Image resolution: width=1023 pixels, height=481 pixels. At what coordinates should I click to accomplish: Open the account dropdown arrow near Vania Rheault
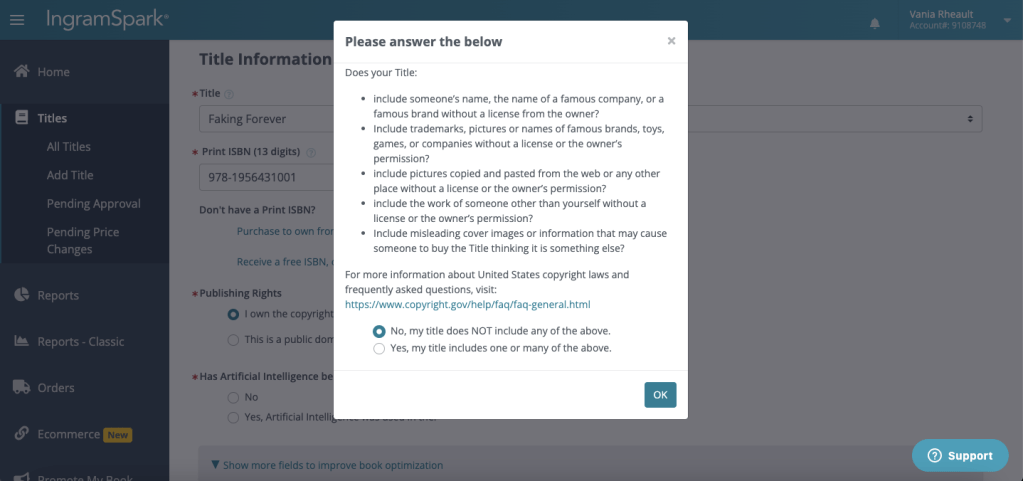(1006, 20)
